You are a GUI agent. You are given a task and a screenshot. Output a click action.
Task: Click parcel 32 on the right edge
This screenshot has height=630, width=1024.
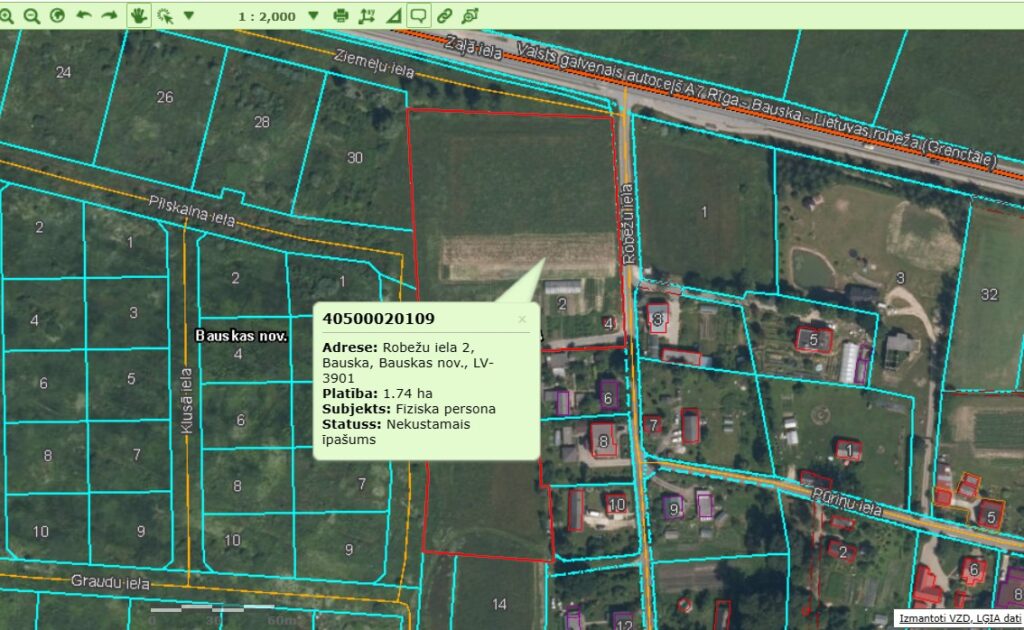989,294
